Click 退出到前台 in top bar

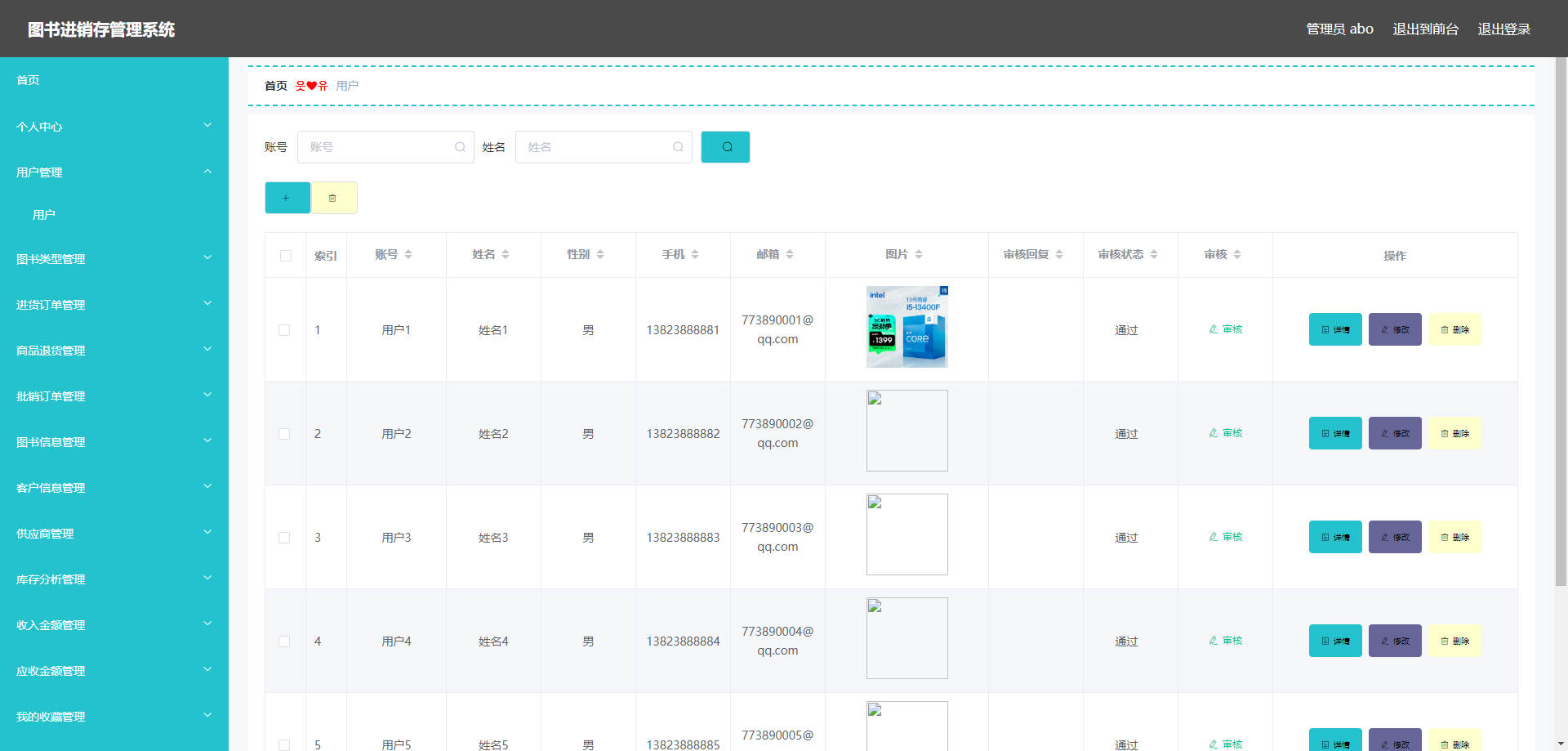click(1425, 29)
